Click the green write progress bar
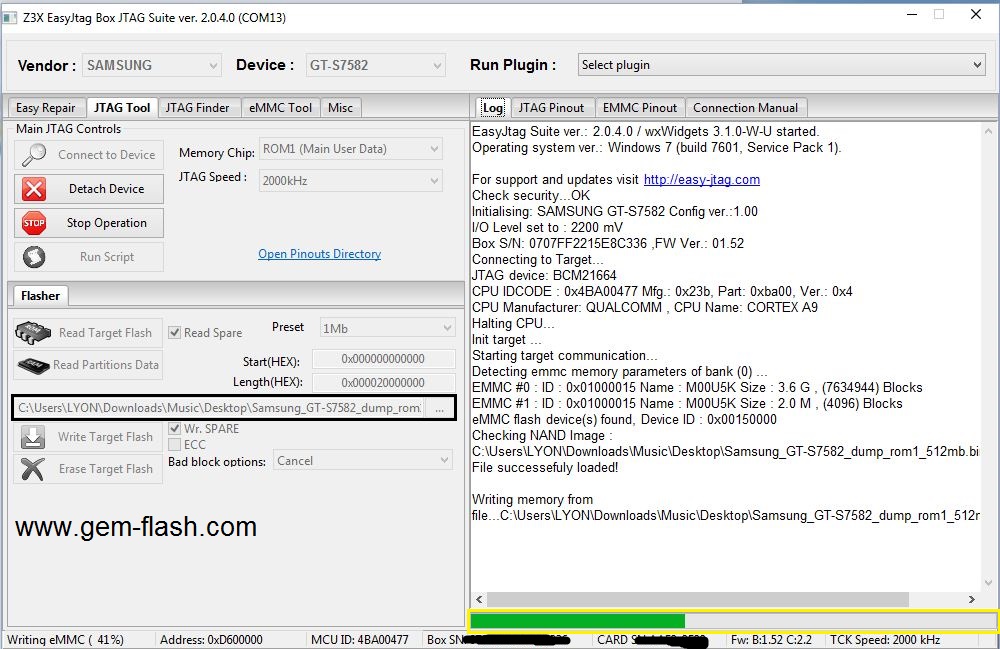Viewport: 1000px width, 649px height. [577, 621]
